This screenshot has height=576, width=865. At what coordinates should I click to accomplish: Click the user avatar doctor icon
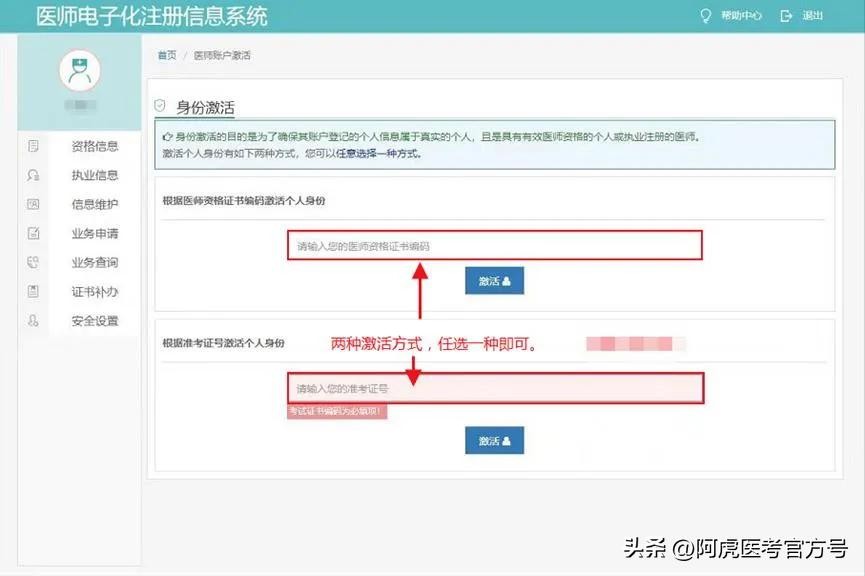[x=80, y=70]
